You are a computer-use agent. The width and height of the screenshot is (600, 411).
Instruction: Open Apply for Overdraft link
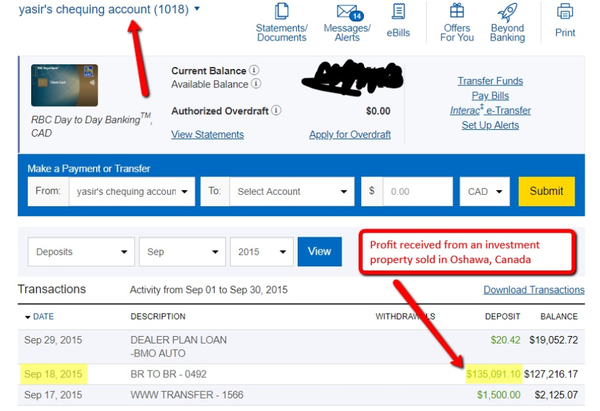pyautogui.click(x=350, y=134)
